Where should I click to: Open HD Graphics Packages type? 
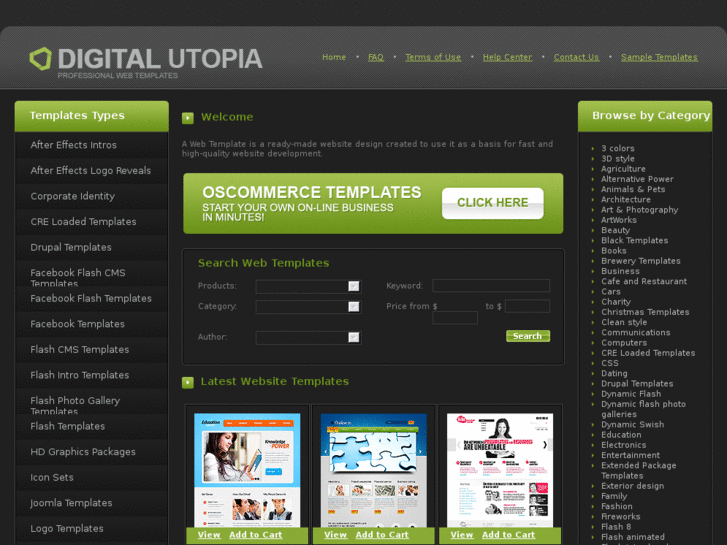click(x=83, y=451)
